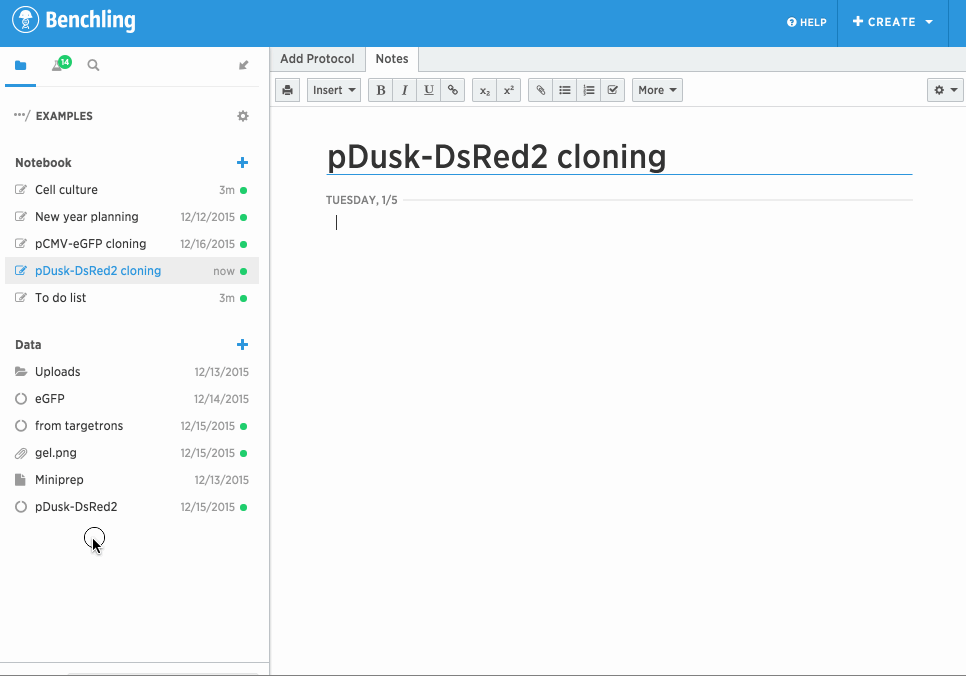Apply subscript formatting
Image resolution: width=966 pixels, height=676 pixels.
tap(484, 90)
